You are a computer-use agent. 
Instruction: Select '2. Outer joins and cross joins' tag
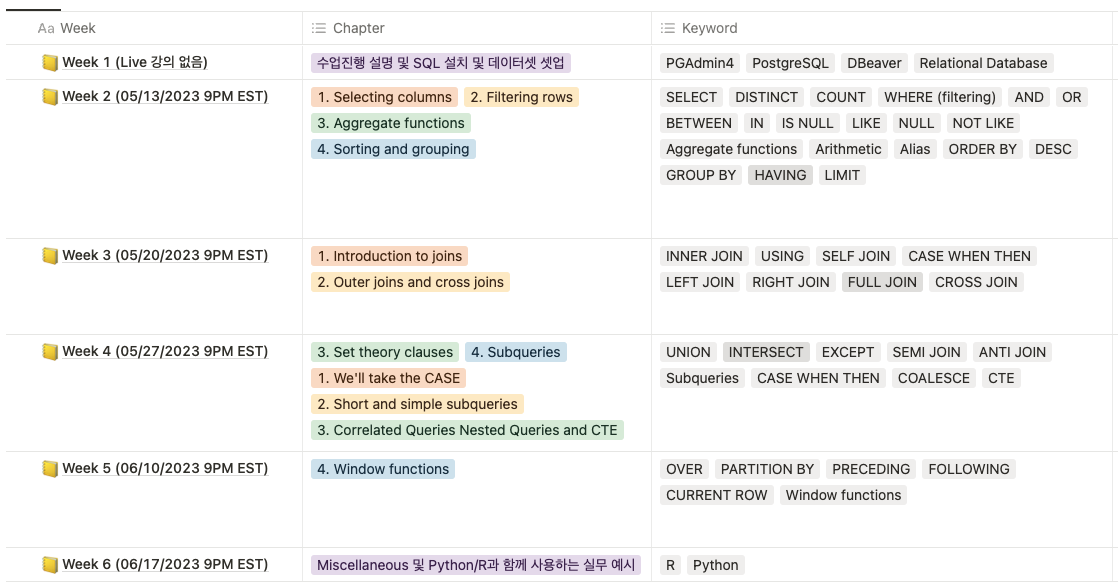click(410, 282)
